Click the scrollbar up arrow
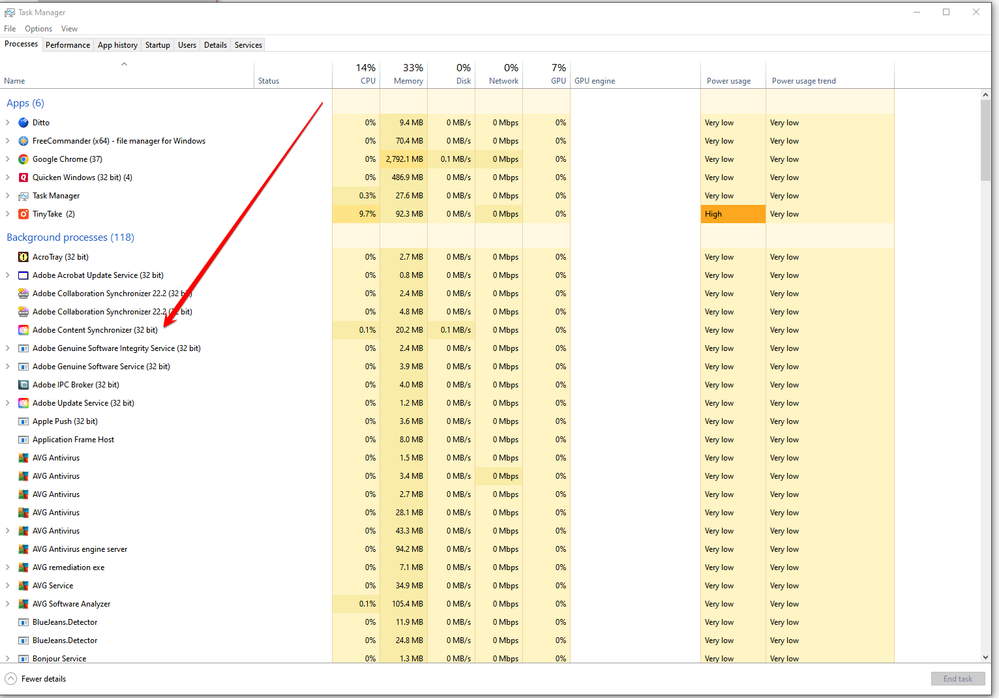The width and height of the screenshot is (999, 698). [x=986, y=95]
